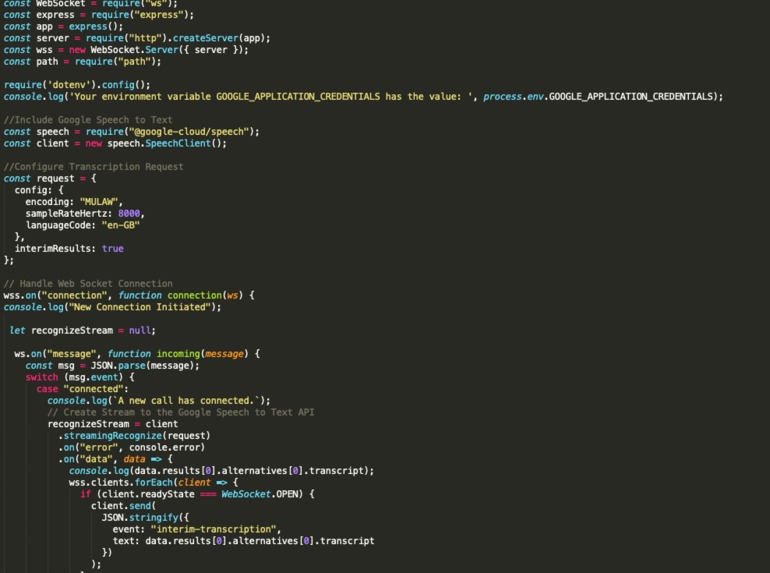Click the '//Include Google Speech to Text' comment
Image resolution: width=770 pixels, height=573 pixels.
pos(88,120)
